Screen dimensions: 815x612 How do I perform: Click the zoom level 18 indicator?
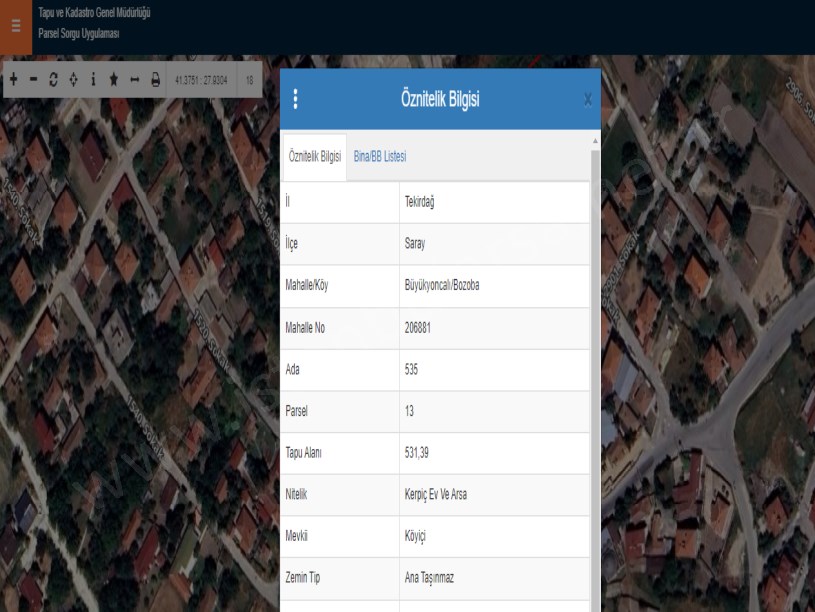(249, 80)
